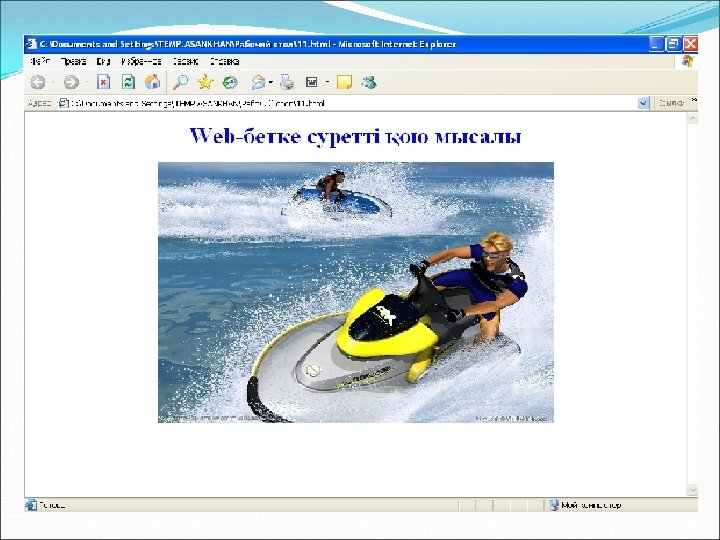Click the Forward navigation arrow
The image size is (720, 540).
[71, 83]
